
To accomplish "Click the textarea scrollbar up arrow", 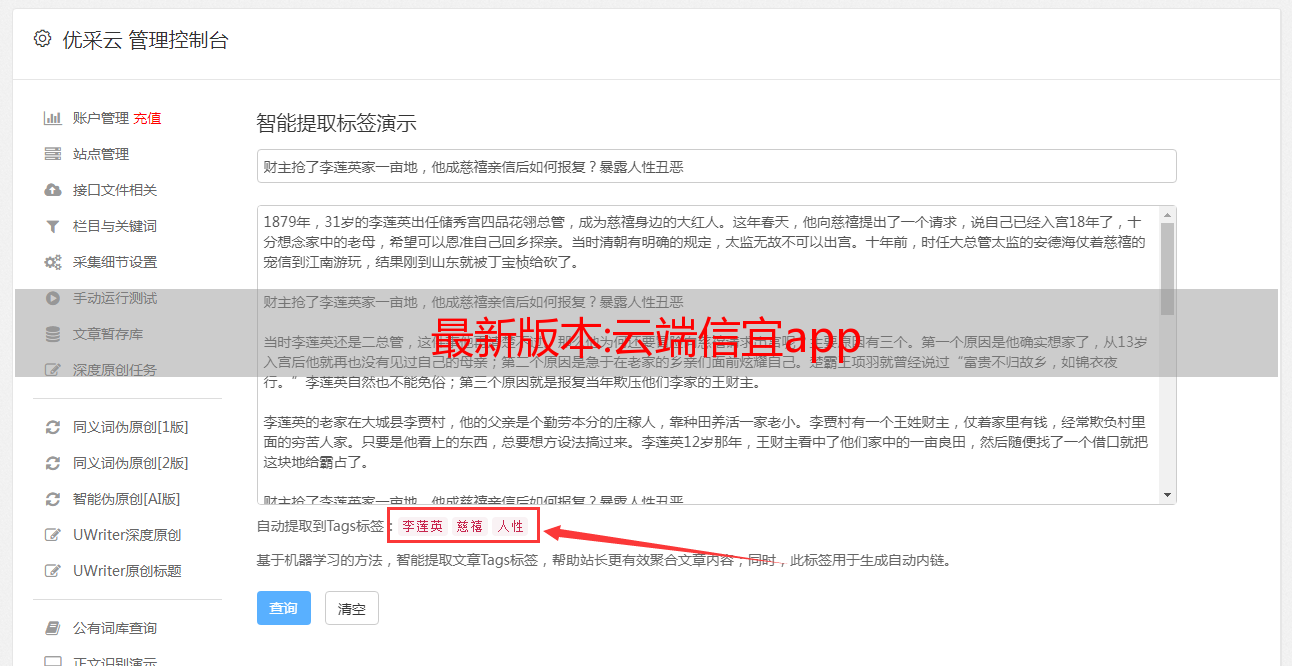I will click(x=1167, y=215).
